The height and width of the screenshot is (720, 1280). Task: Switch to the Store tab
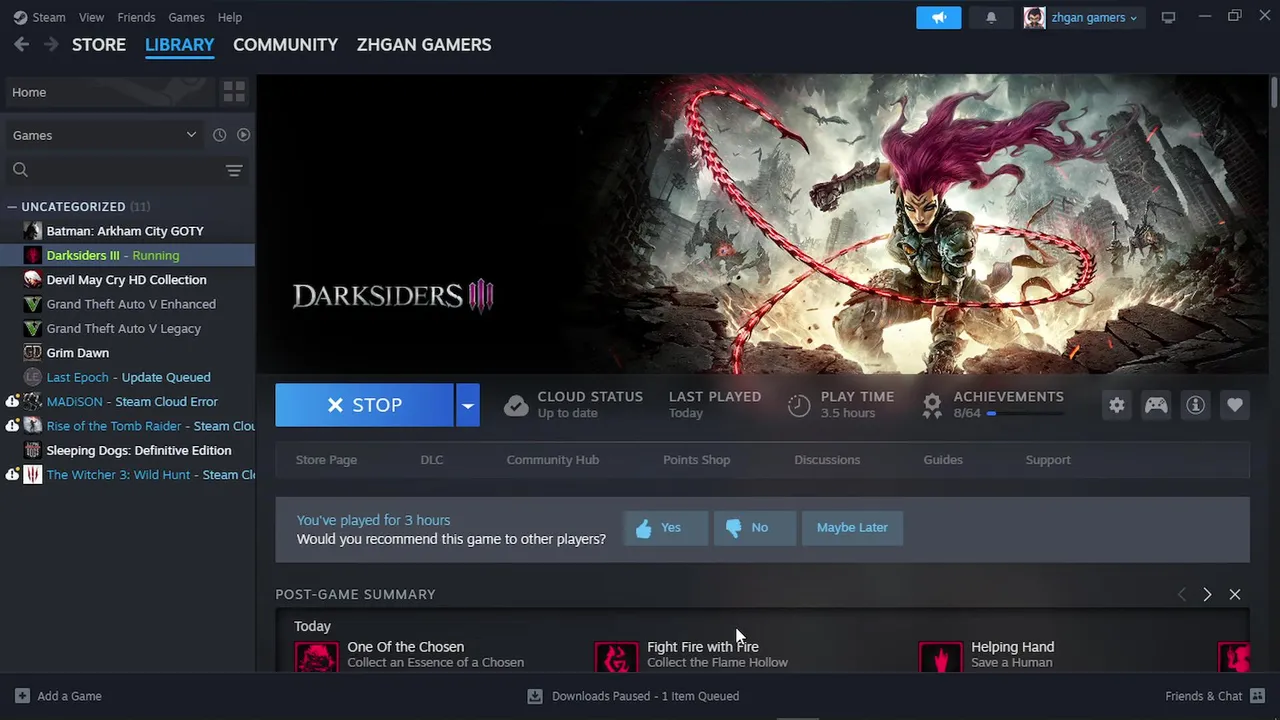click(x=99, y=45)
